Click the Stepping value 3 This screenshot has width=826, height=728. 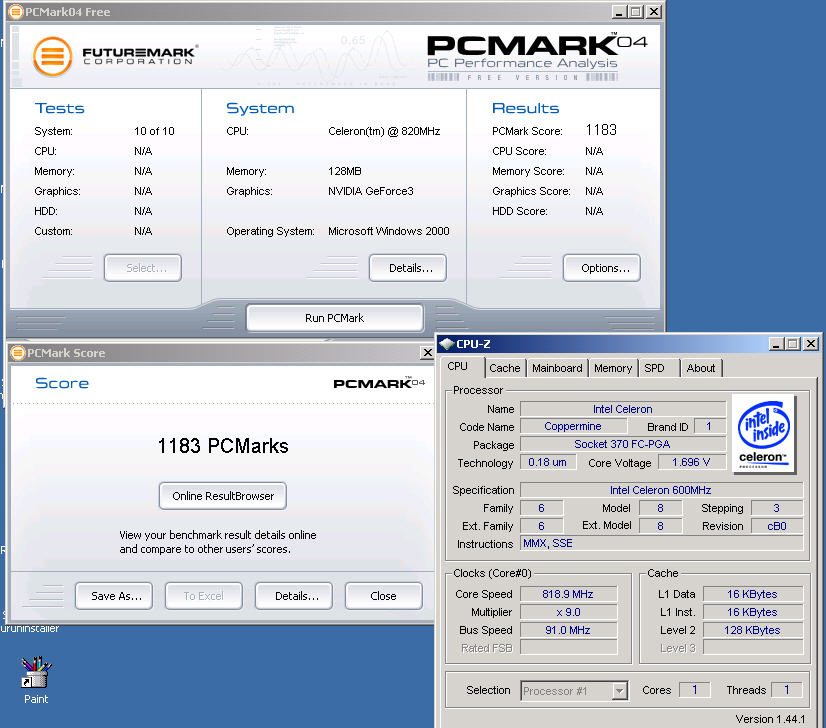[x=776, y=508]
